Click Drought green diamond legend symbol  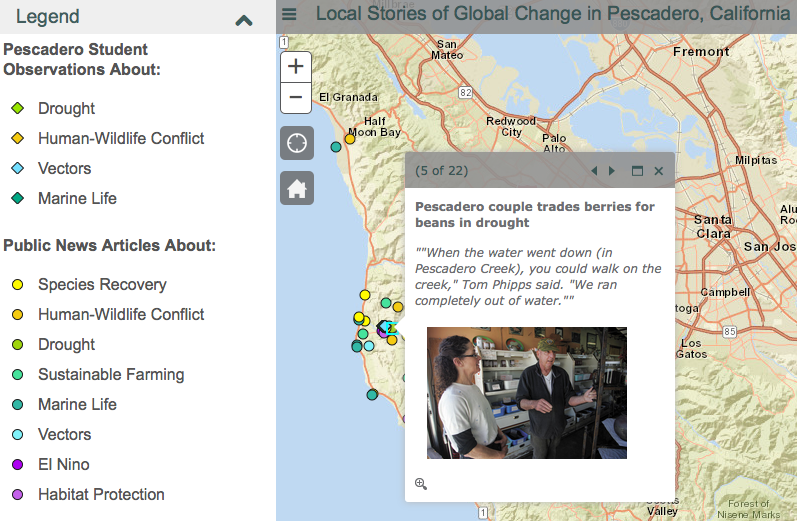pyautogui.click(x=17, y=108)
